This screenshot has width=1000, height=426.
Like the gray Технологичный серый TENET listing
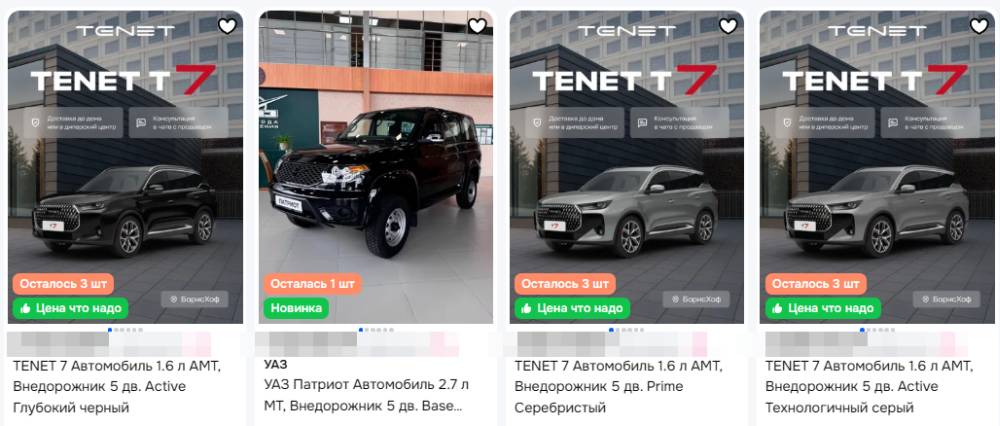pos(980,26)
